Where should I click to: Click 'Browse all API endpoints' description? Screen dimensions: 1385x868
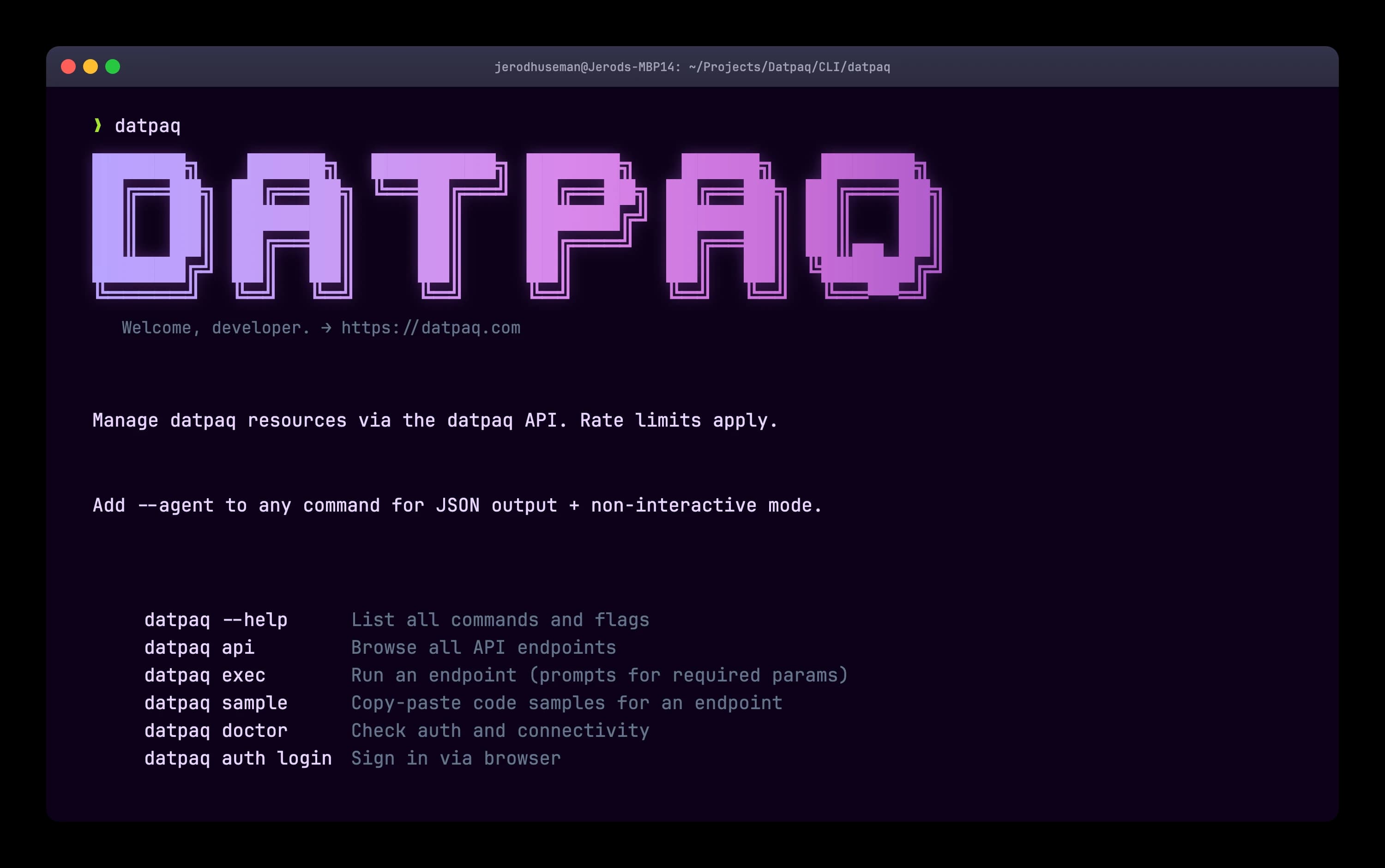[483, 648]
